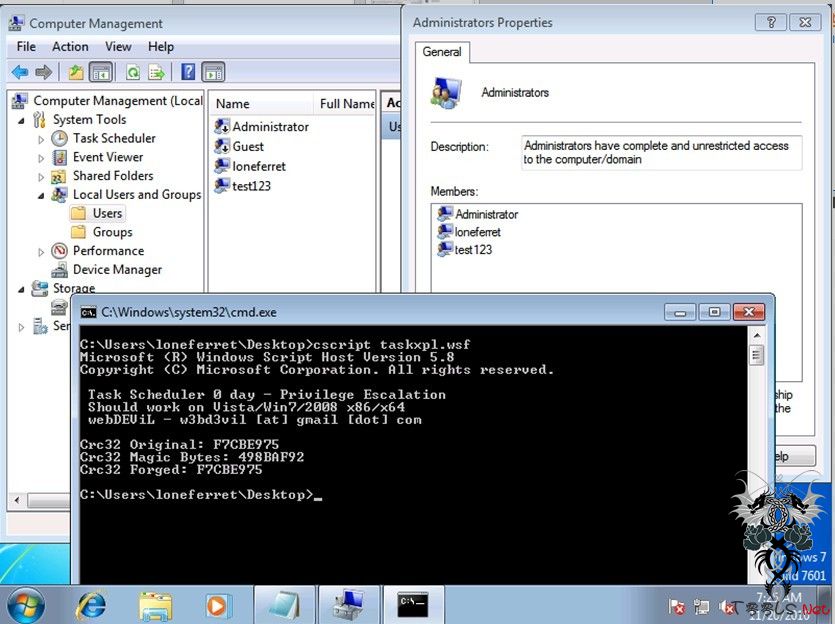Click the blue Help toolbar icon
The width and height of the screenshot is (835, 624).
[188, 72]
